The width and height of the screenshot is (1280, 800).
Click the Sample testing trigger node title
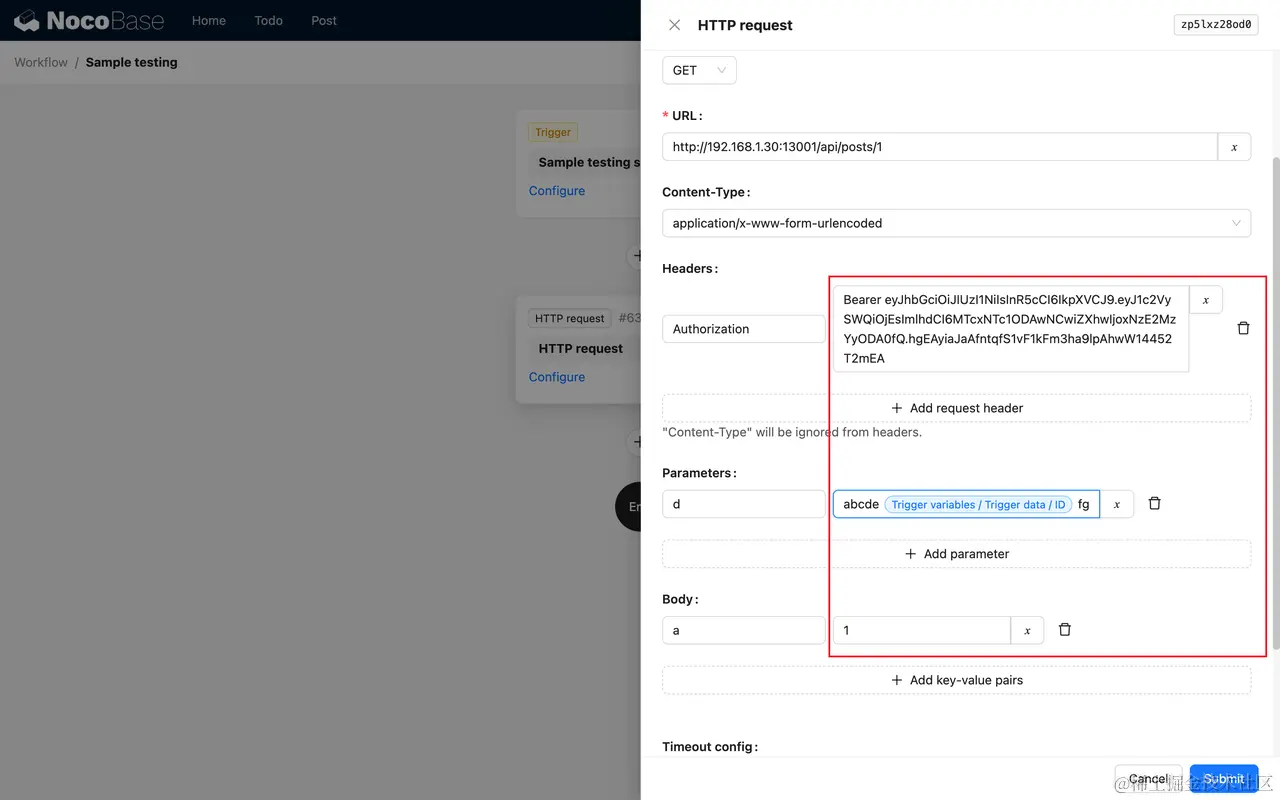click(584, 162)
